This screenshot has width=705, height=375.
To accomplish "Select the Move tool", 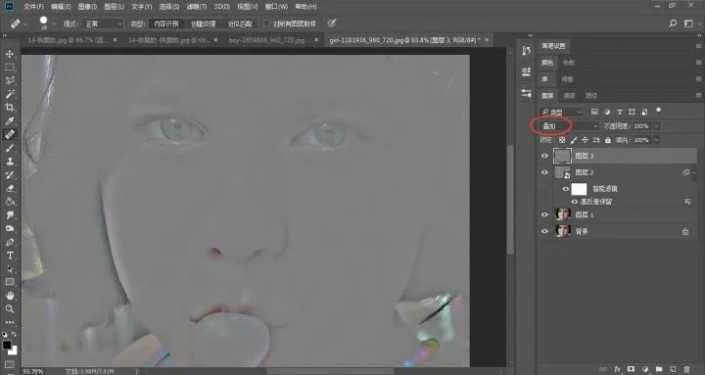I will (9, 54).
